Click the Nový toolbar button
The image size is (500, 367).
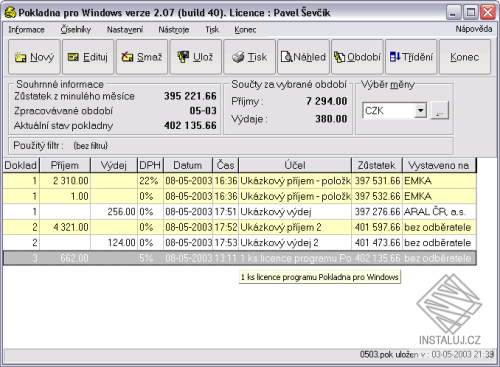click(34, 57)
